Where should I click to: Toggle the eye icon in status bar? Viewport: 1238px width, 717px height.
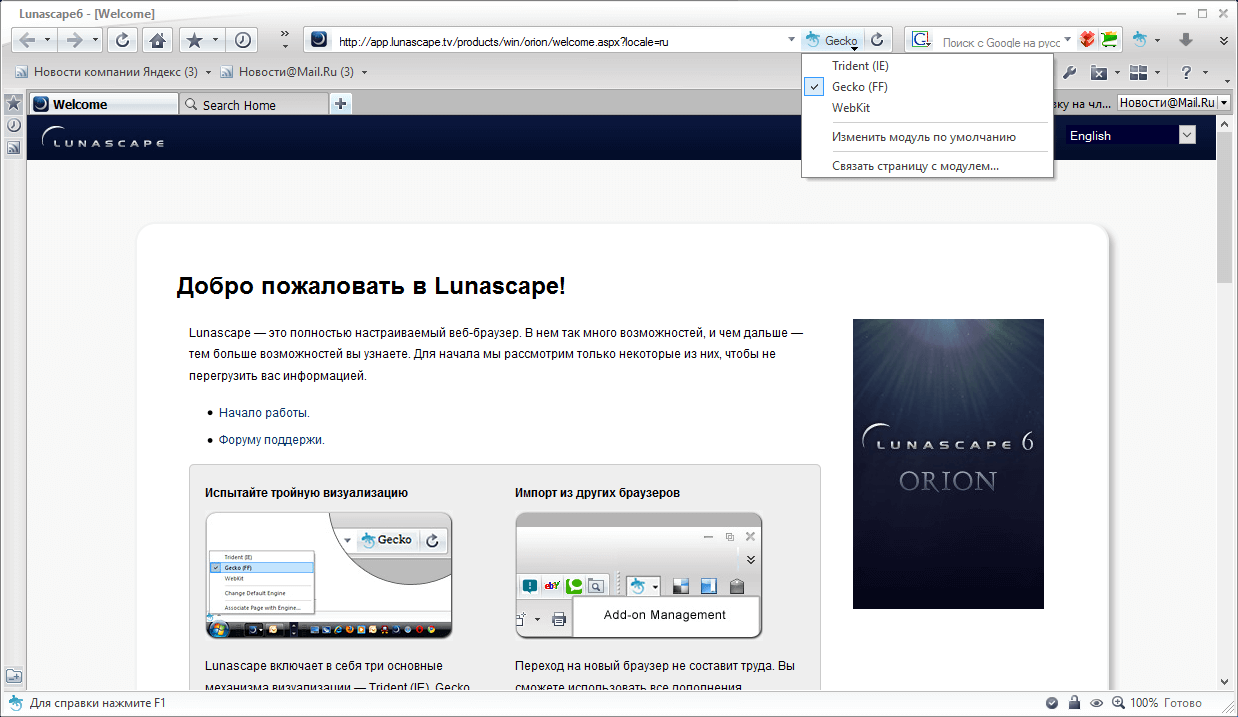point(1096,703)
